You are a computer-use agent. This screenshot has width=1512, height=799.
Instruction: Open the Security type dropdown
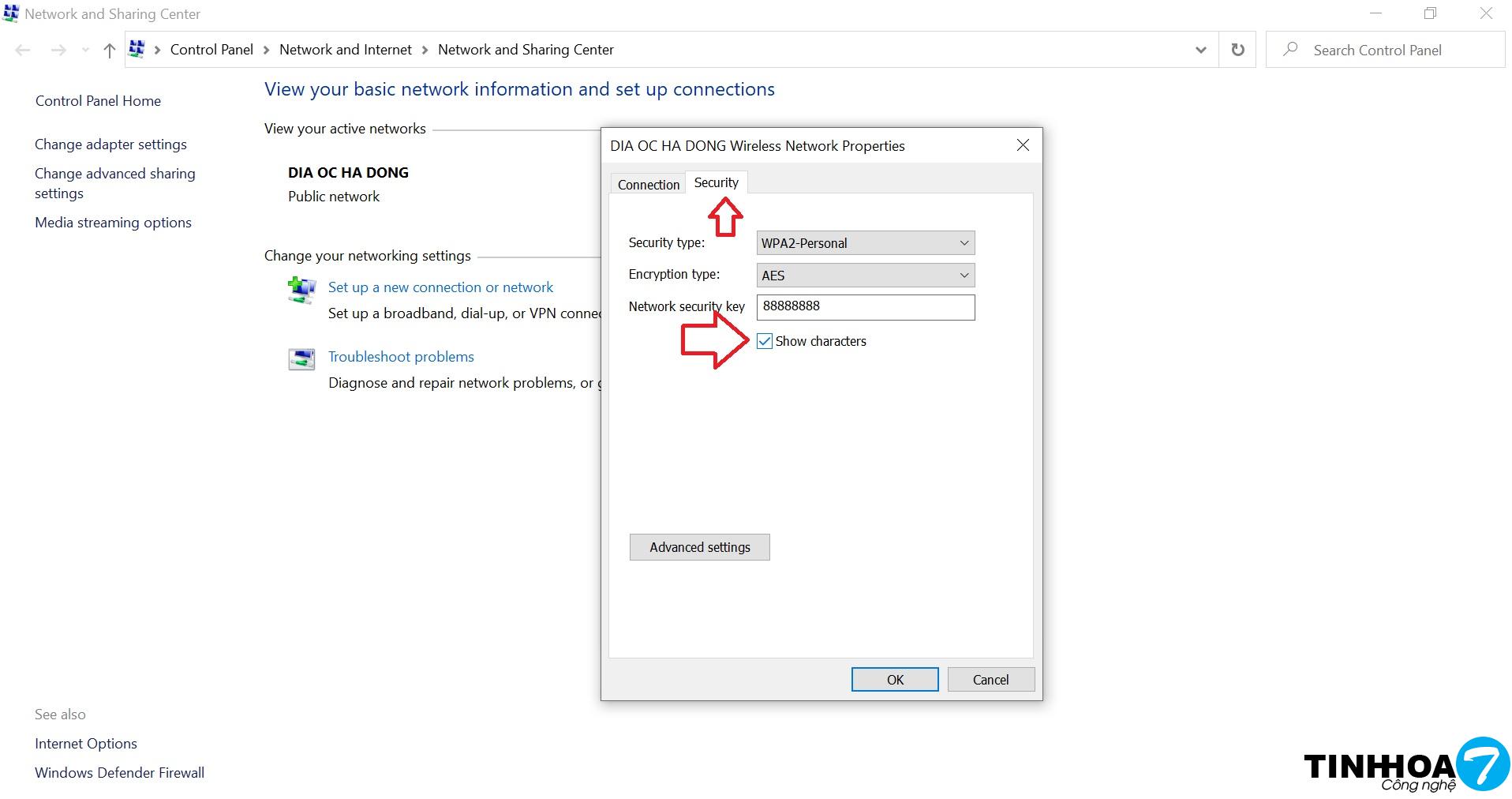[x=865, y=243]
